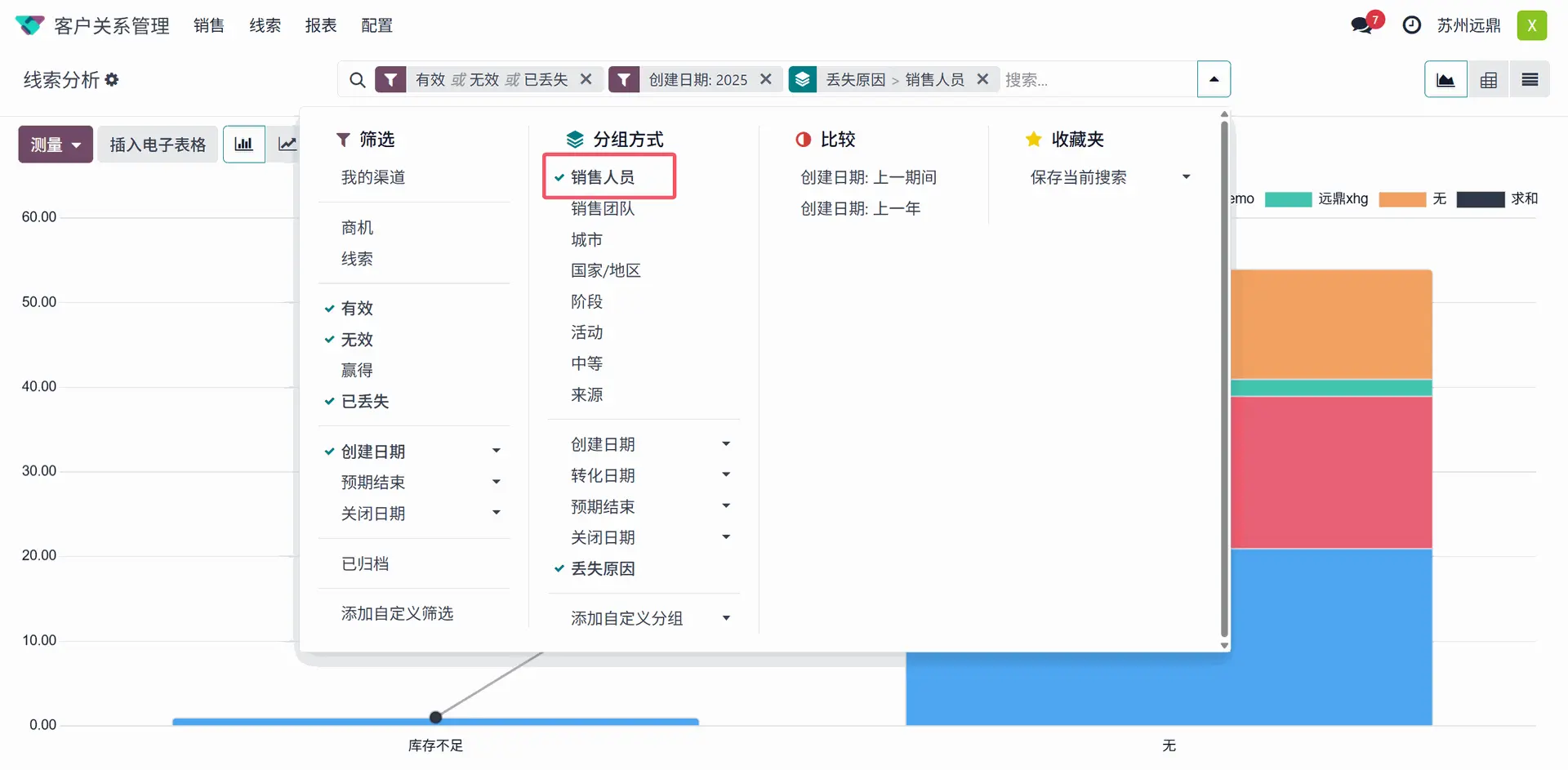
Task: Group by 中等
Action: tap(586, 363)
